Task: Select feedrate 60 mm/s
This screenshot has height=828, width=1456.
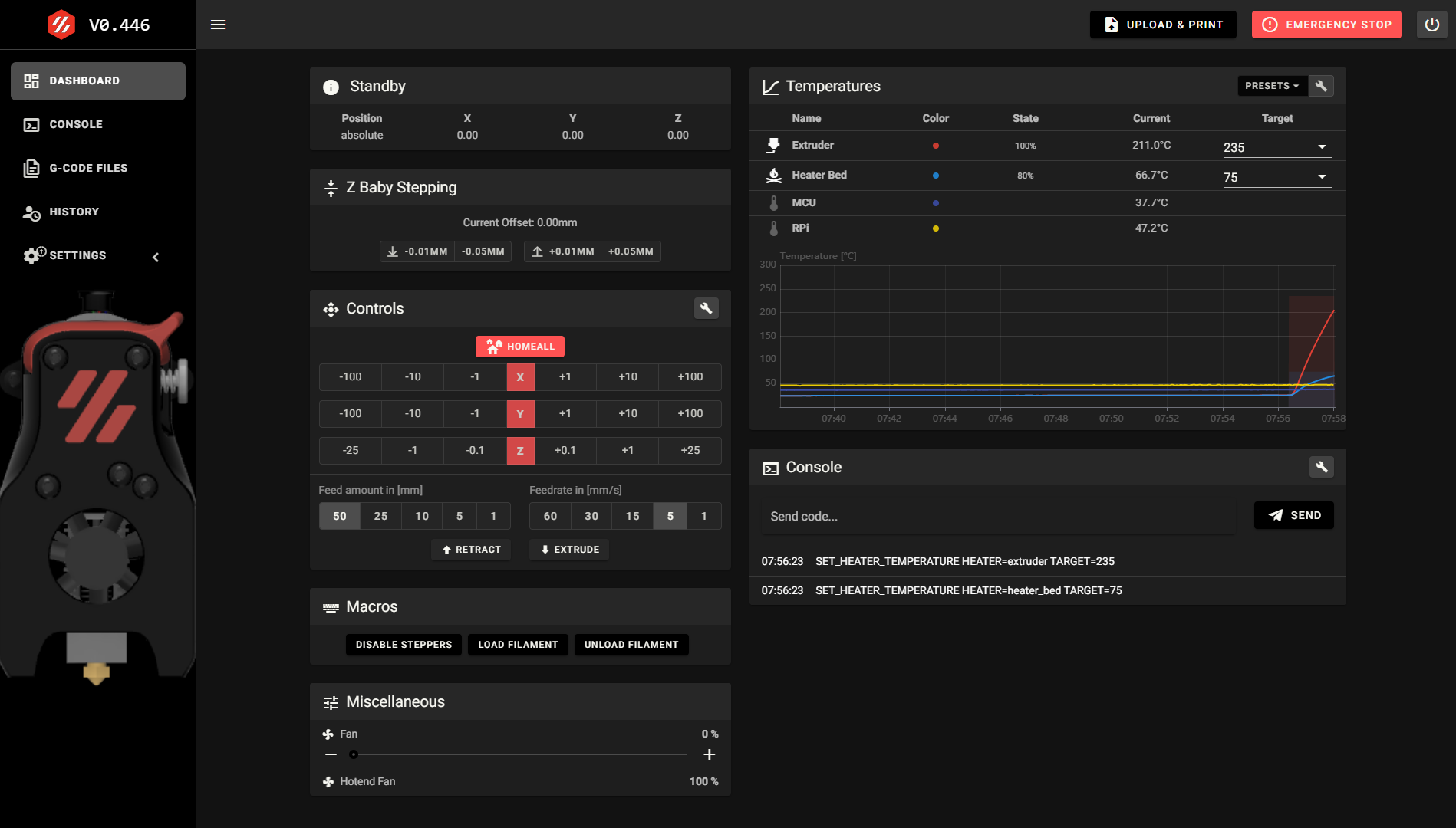Action: point(550,516)
